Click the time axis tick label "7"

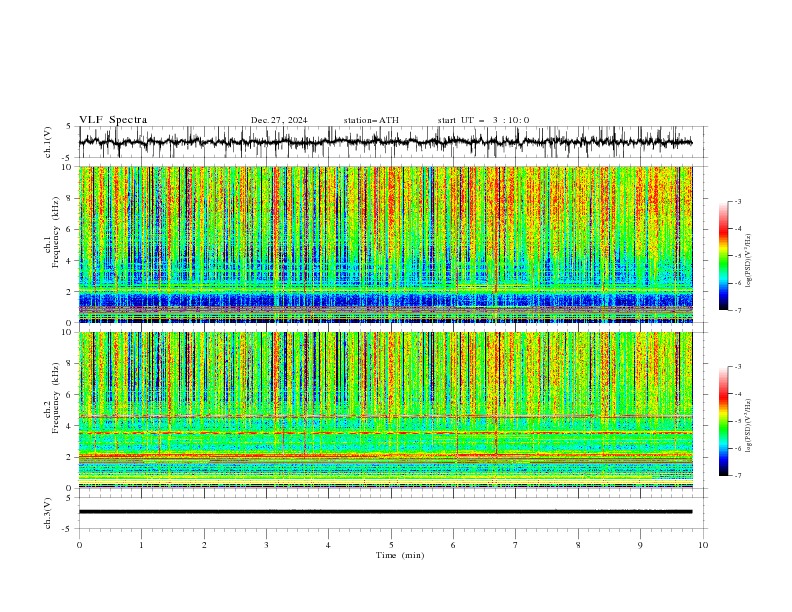pyautogui.click(x=516, y=545)
